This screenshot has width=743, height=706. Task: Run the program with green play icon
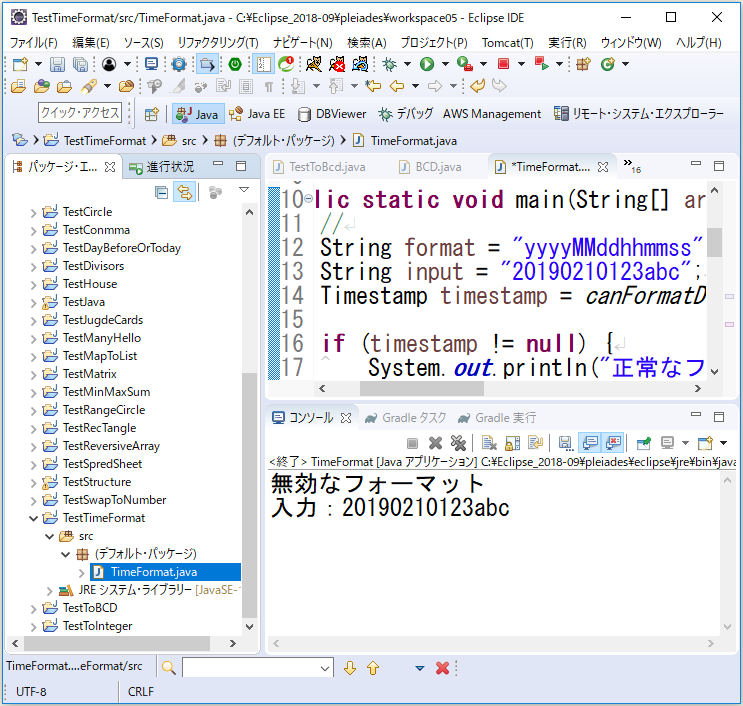coord(427,64)
